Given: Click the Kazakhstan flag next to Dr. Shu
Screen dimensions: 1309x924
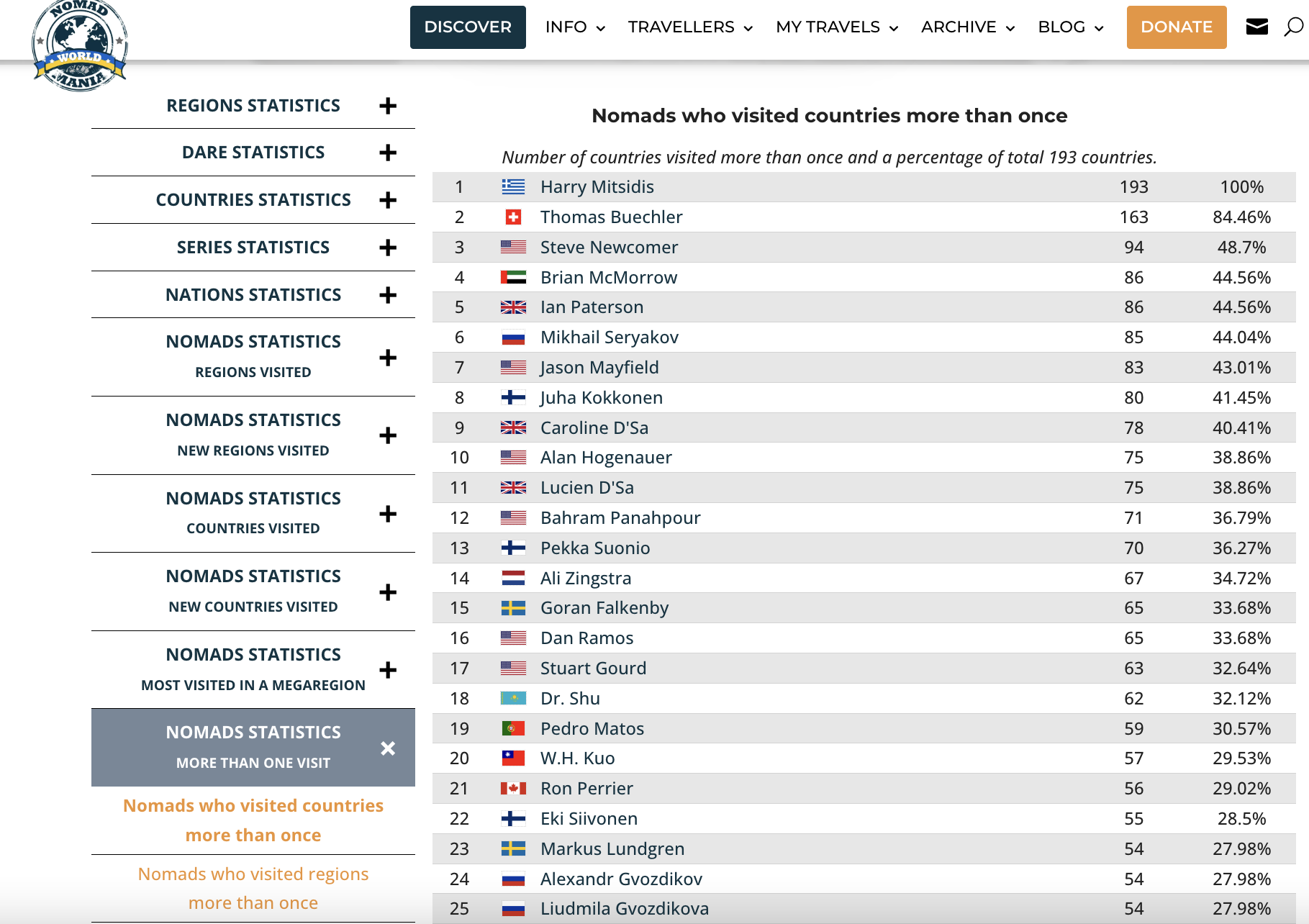Looking at the screenshot, I should (513, 699).
